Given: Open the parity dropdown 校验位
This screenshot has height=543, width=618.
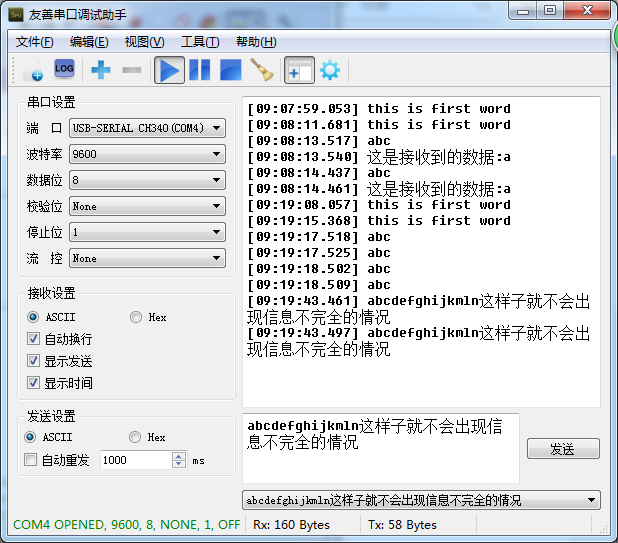Looking at the screenshot, I should coord(147,206).
